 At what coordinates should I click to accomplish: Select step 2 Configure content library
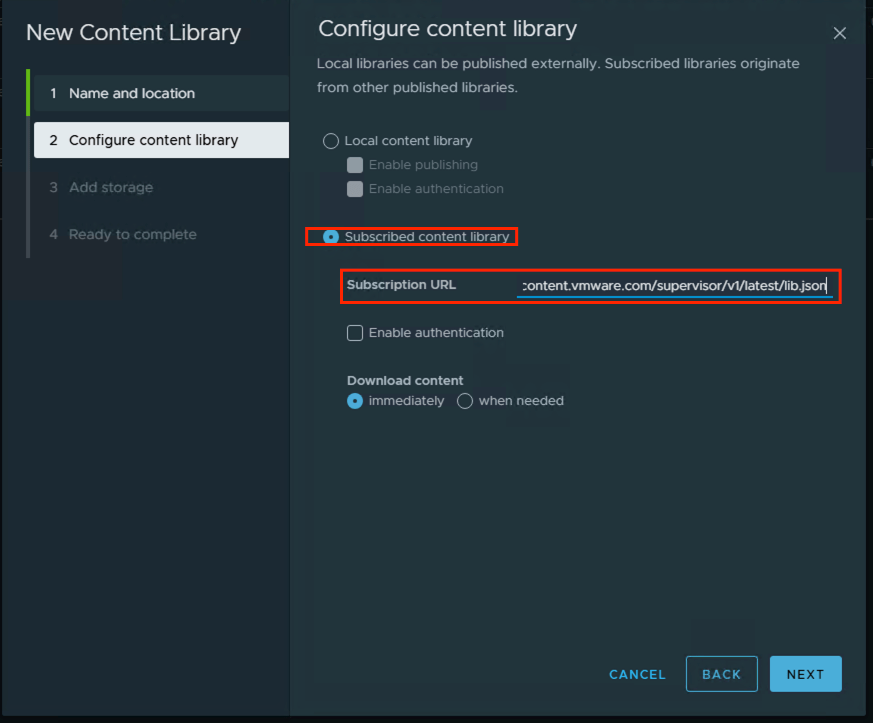coord(153,140)
